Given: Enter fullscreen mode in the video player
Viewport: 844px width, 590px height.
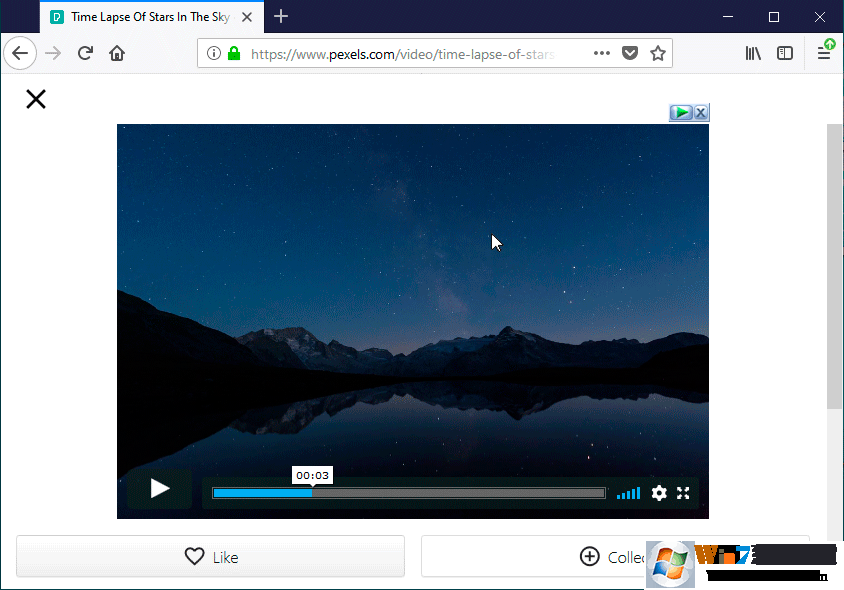Looking at the screenshot, I should [683, 493].
